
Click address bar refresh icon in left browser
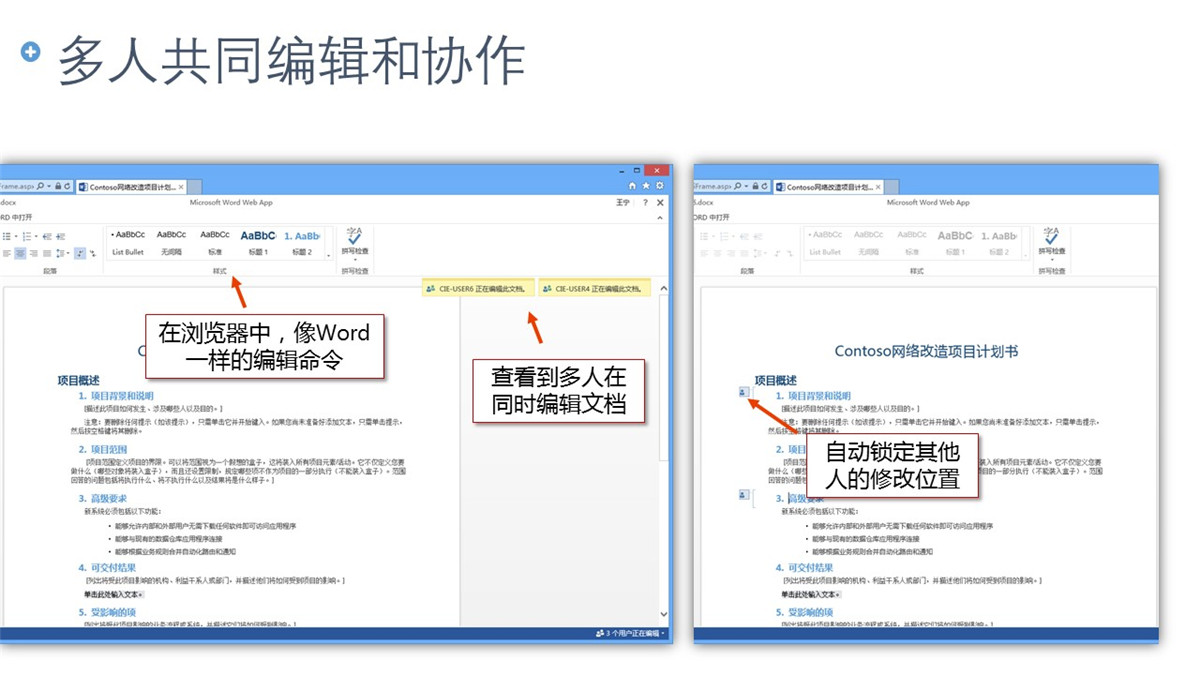coord(67,186)
